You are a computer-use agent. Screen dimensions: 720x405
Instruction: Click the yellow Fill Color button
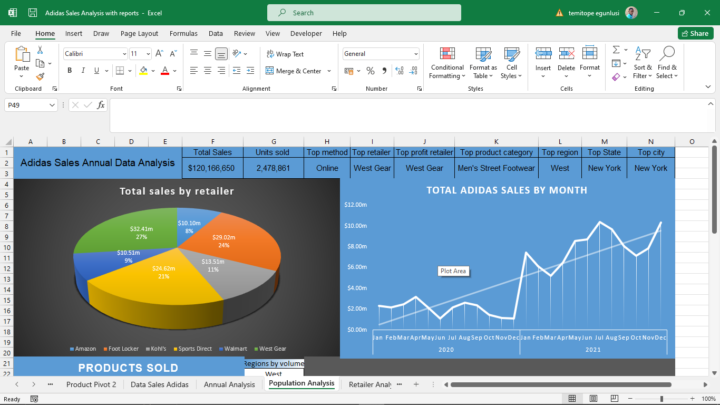coord(143,71)
